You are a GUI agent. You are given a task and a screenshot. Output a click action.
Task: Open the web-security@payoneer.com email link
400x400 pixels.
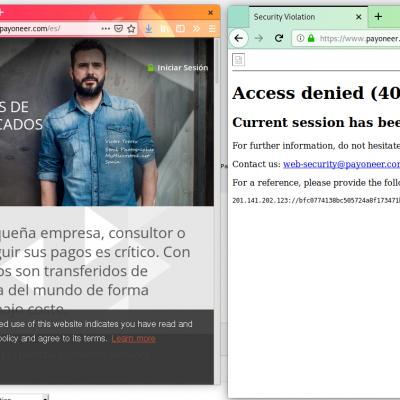coord(341,164)
